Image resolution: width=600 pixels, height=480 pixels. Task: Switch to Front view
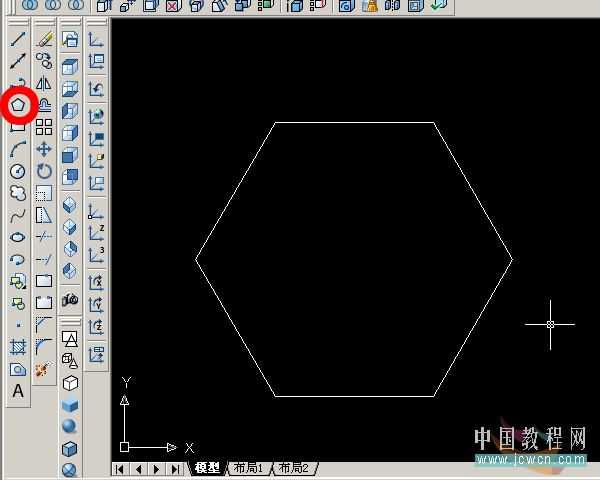[70, 155]
